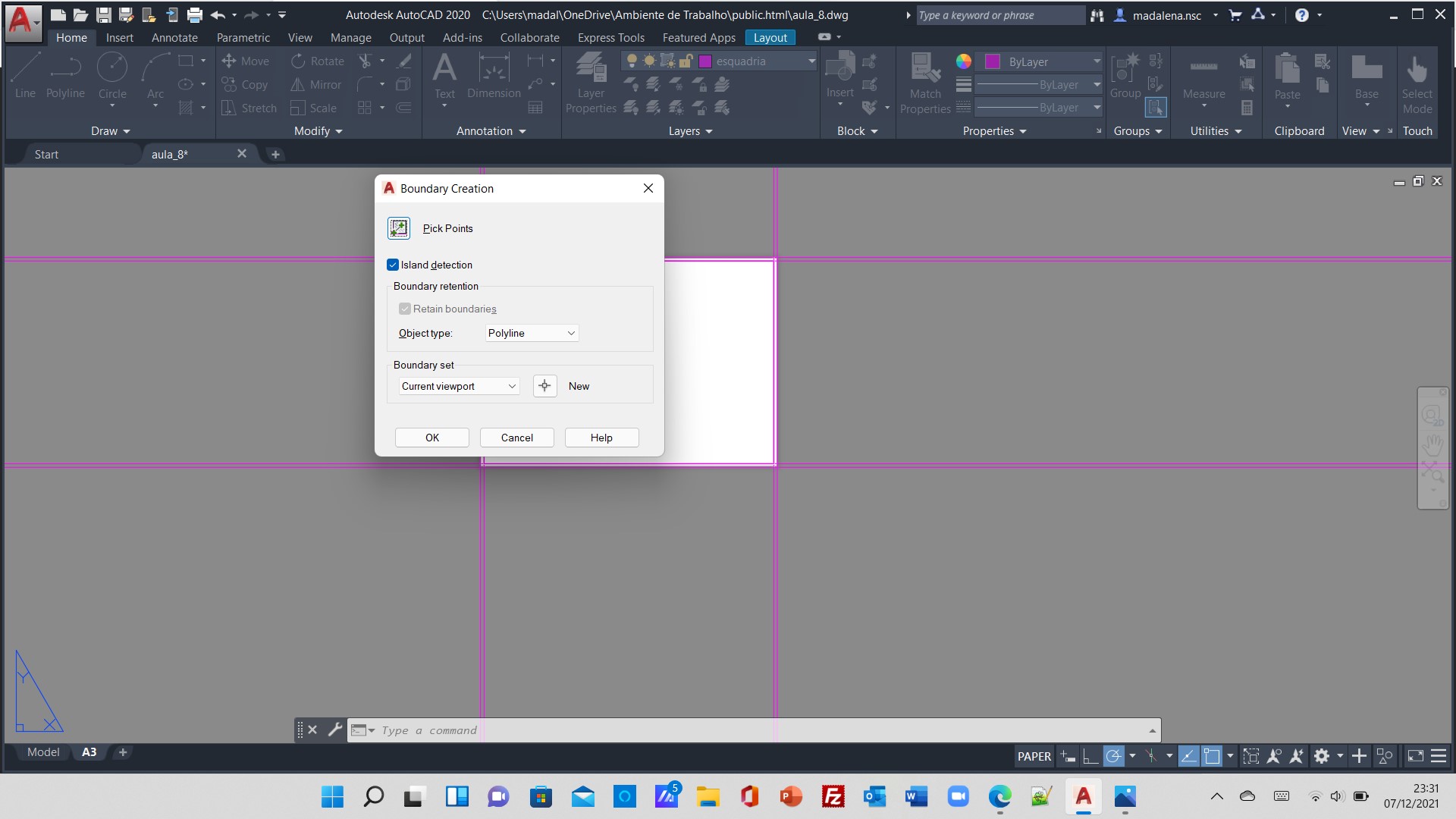Switch to the Insert ribbon tab
The width and height of the screenshot is (1456, 819).
point(120,37)
